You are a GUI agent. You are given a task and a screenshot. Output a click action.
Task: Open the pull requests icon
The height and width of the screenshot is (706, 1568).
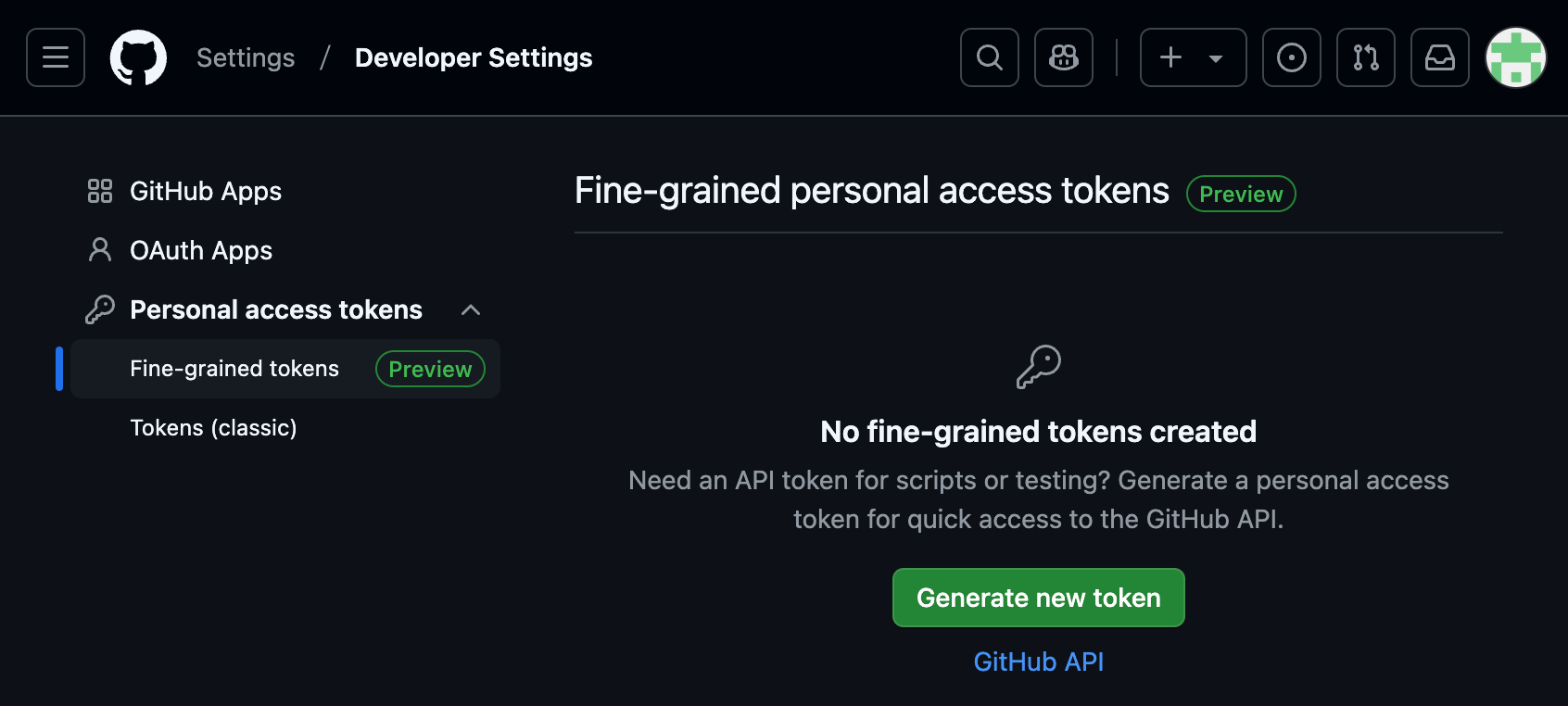[x=1365, y=57]
